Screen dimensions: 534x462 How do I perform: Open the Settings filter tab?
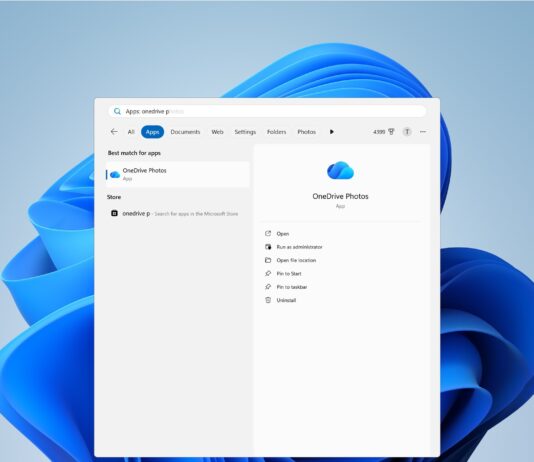[245, 132]
